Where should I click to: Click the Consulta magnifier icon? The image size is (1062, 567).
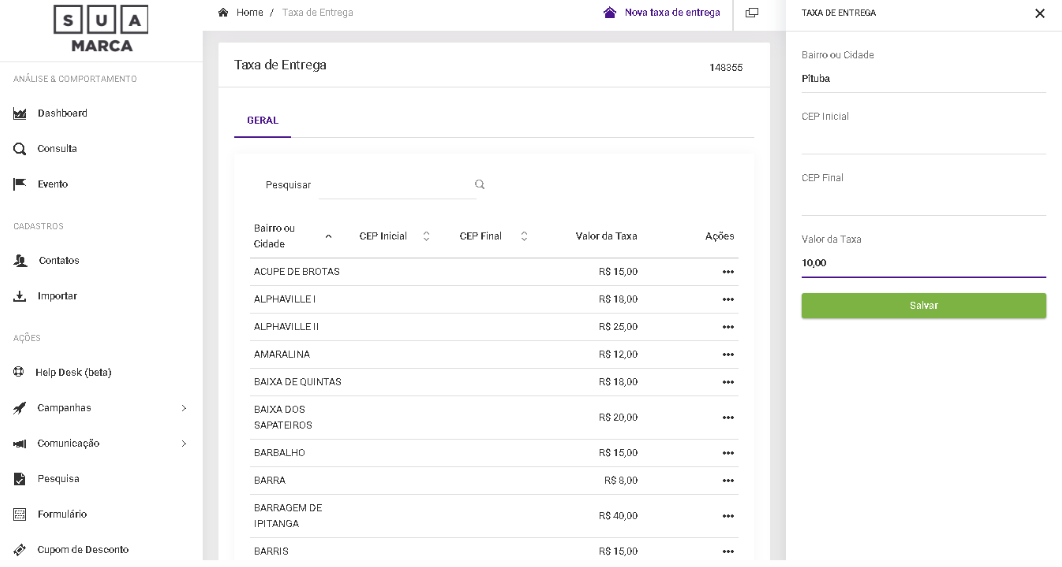click(x=18, y=149)
